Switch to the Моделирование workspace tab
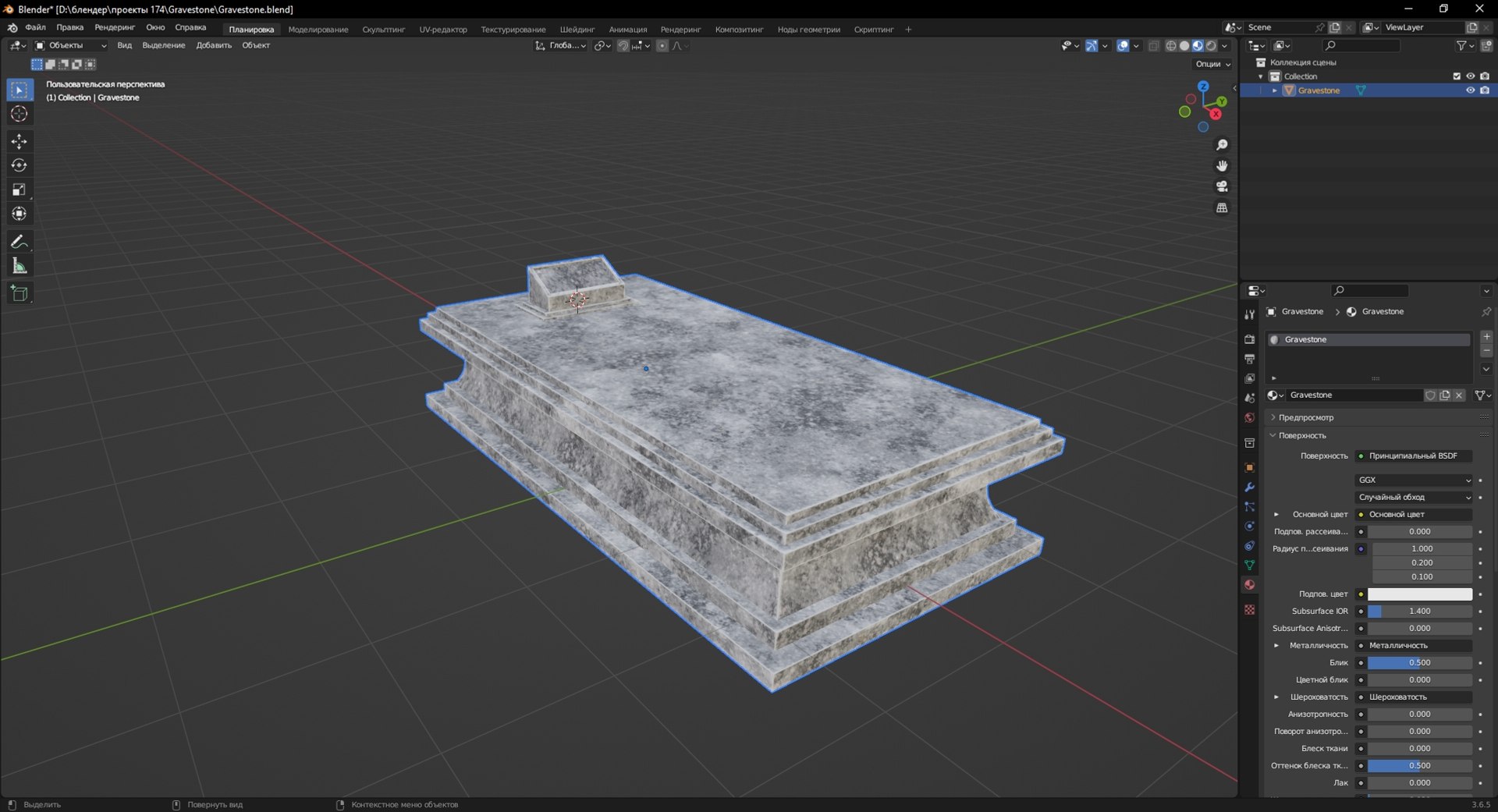The height and width of the screenshot is (812, 1498). (318, 30)
